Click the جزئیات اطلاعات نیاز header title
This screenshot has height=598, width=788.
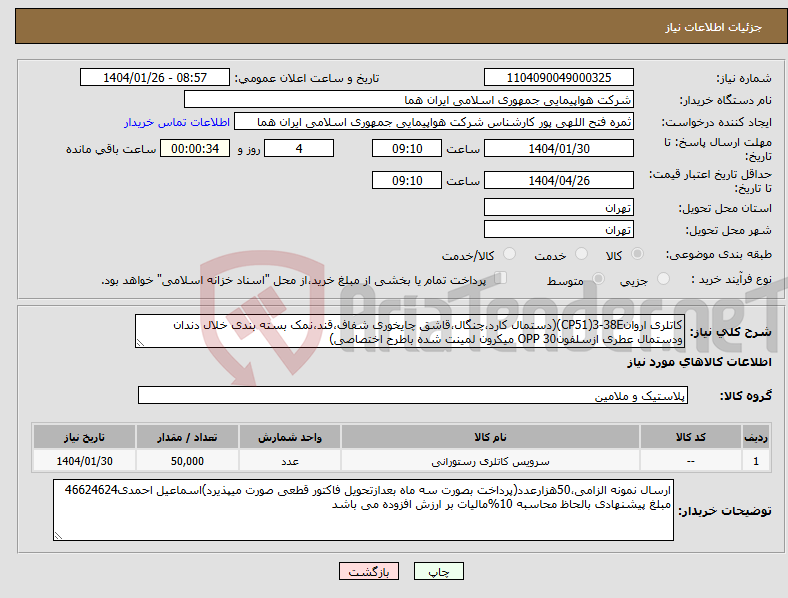coord(714,27)
